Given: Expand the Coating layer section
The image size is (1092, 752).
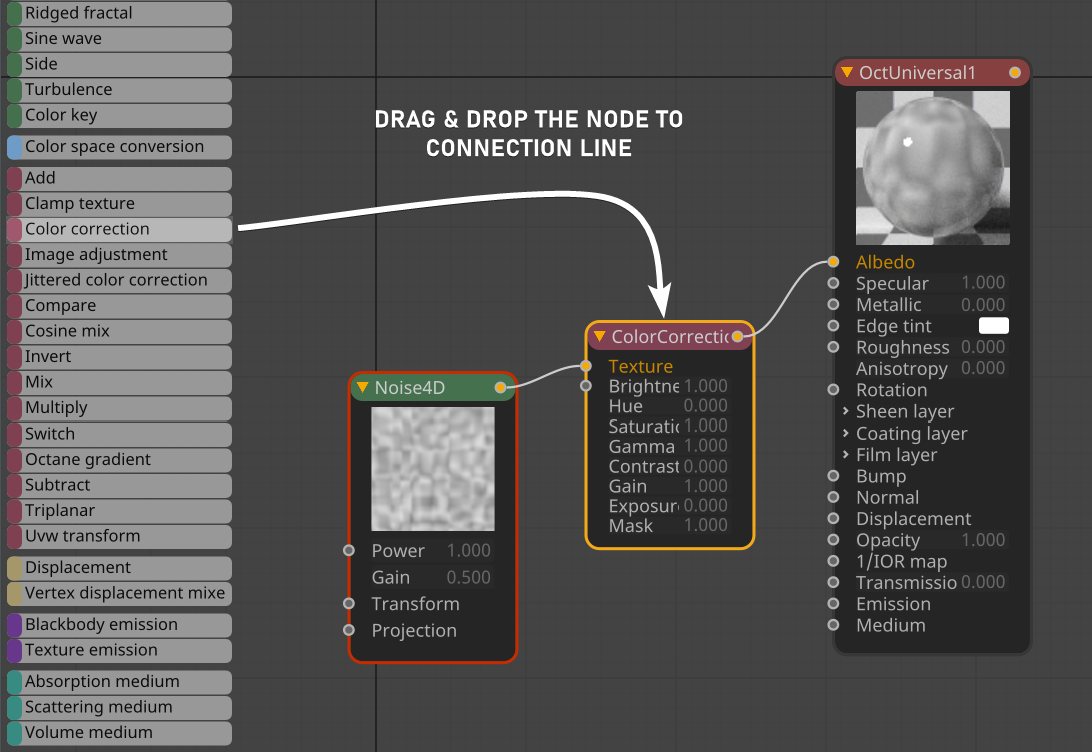Looking at the screenshot, I should tap(846, 433).
